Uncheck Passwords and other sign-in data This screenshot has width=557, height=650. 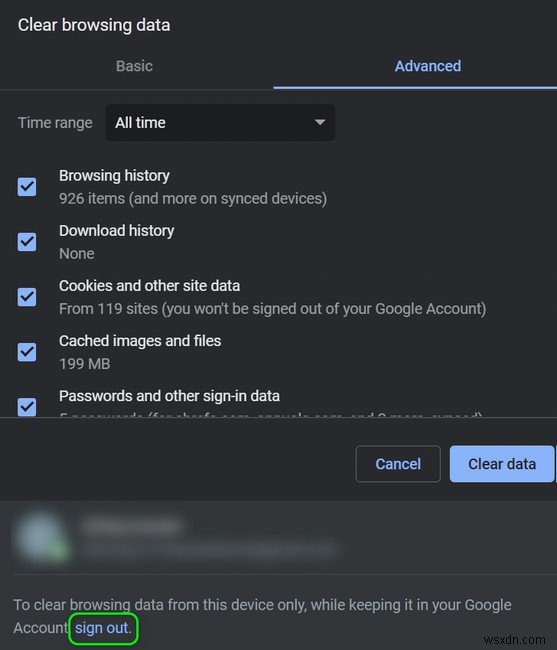click(27, 407)
